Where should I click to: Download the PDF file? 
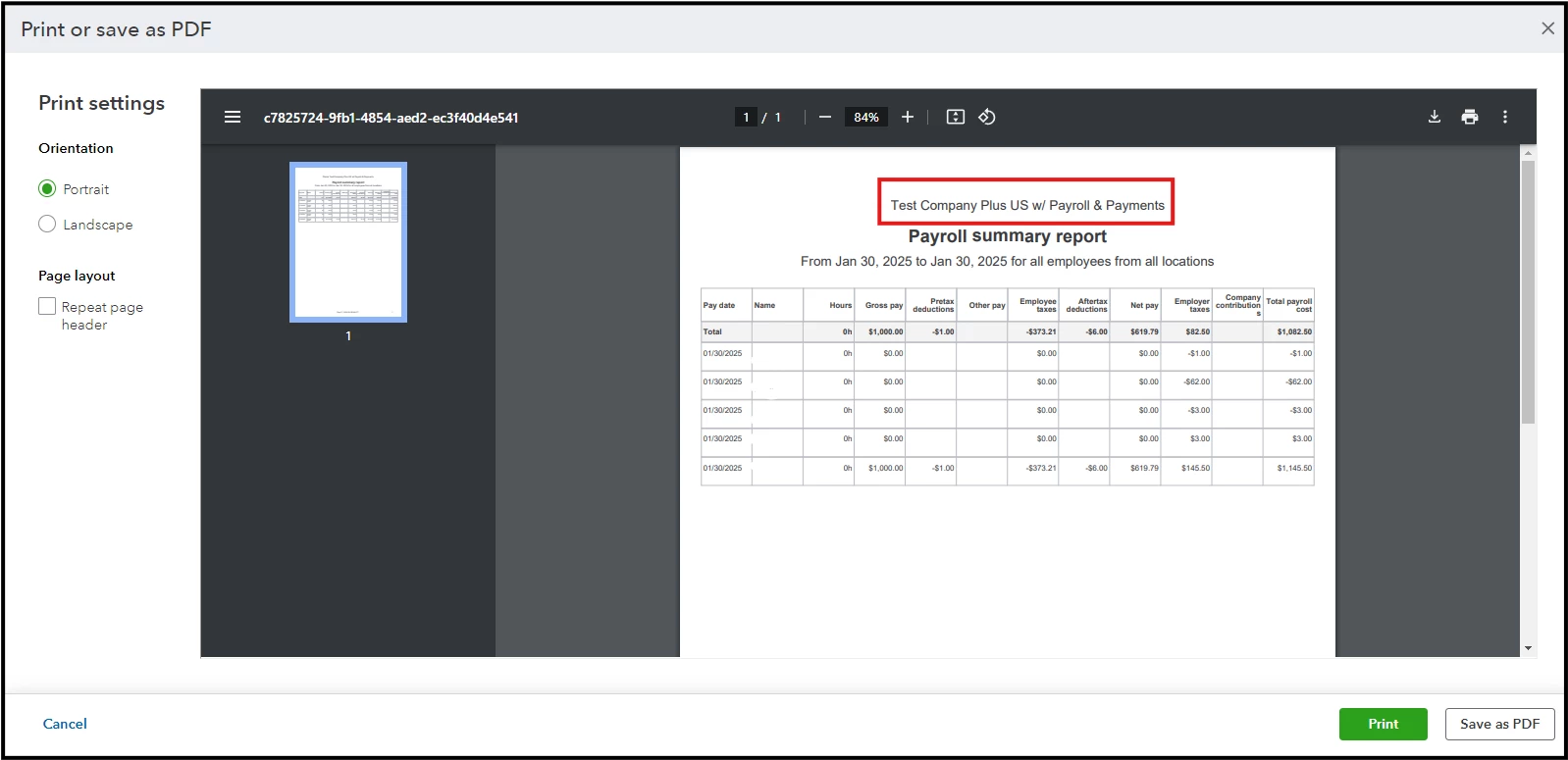click(1435, 117)
